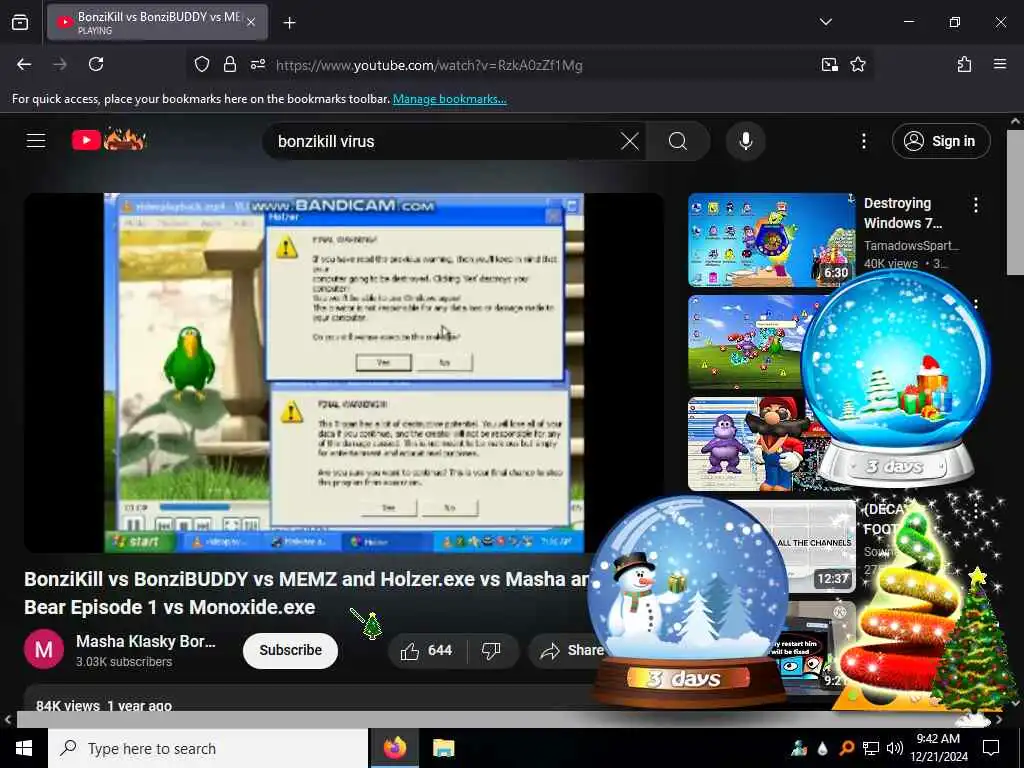
Task: Open Firefox View recent browsing
Action: tap(20, 22)
